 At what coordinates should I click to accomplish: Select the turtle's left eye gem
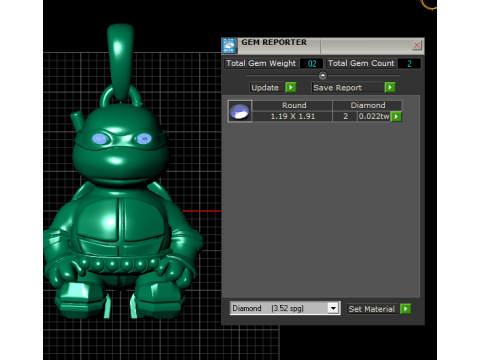100,139
